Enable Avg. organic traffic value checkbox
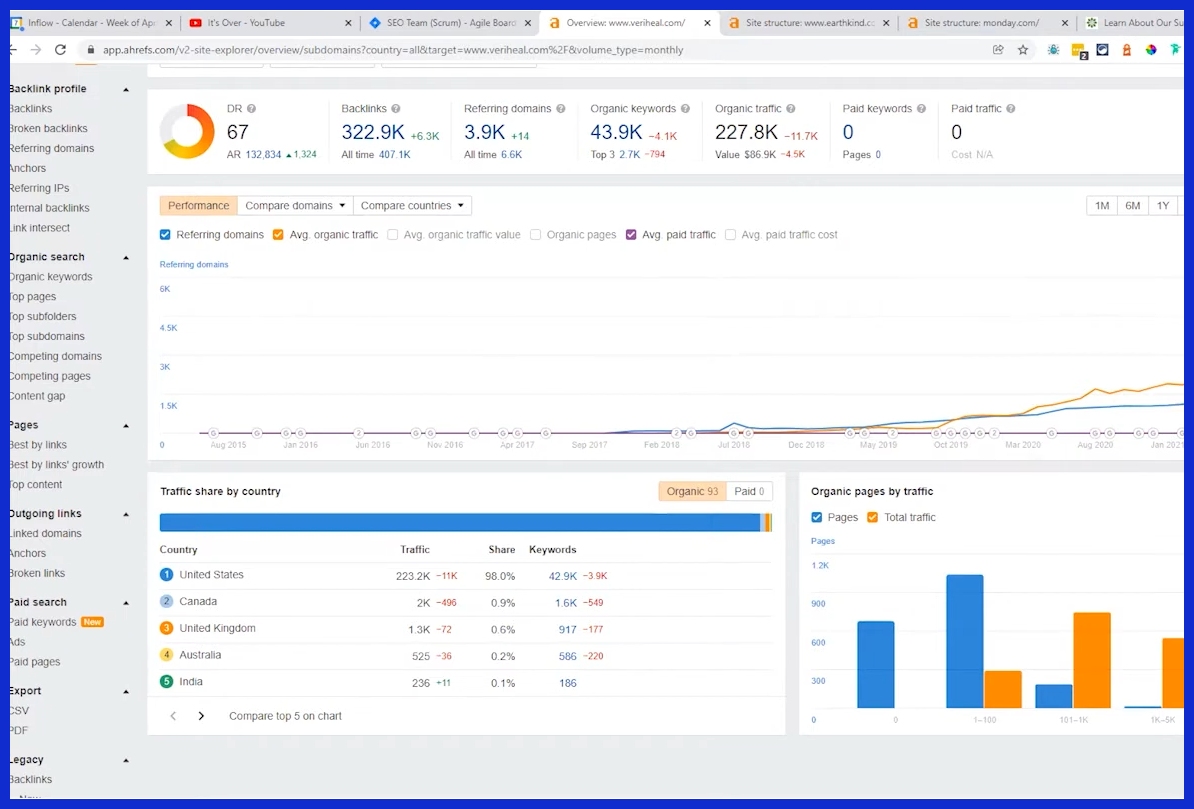1194x809 pixels. coord(392,235)
